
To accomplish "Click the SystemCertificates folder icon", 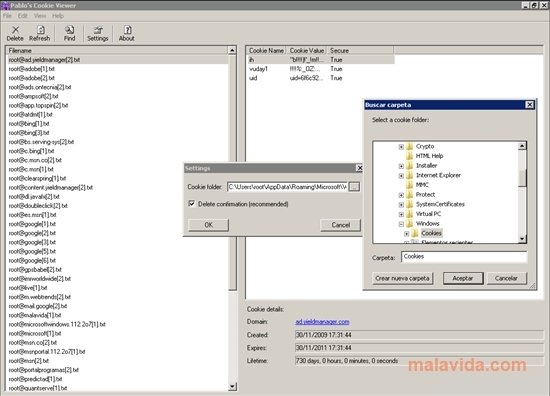I will [x=410, y=204].
